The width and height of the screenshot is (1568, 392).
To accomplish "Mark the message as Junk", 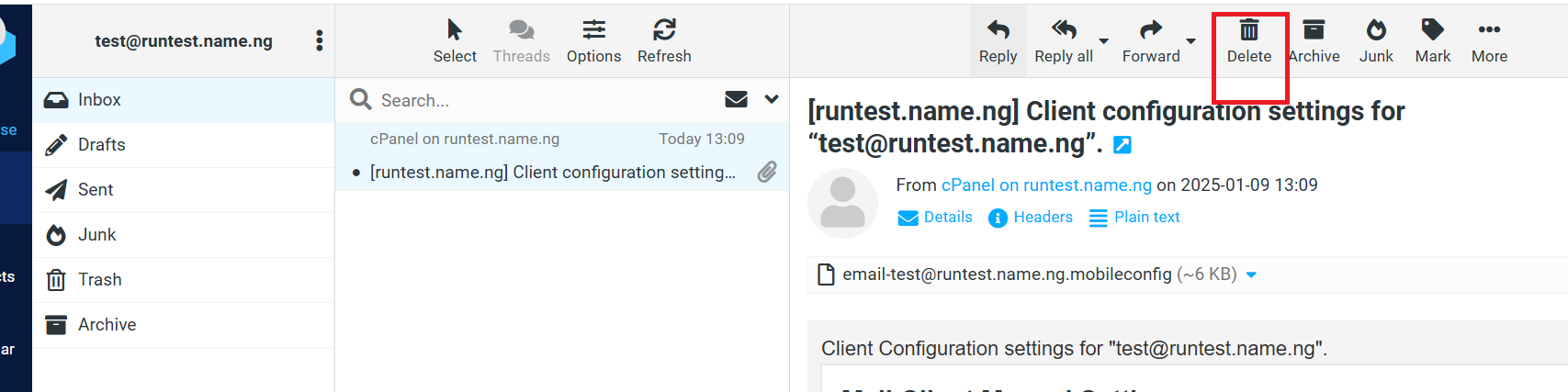I will click(x=1376, y=41).
